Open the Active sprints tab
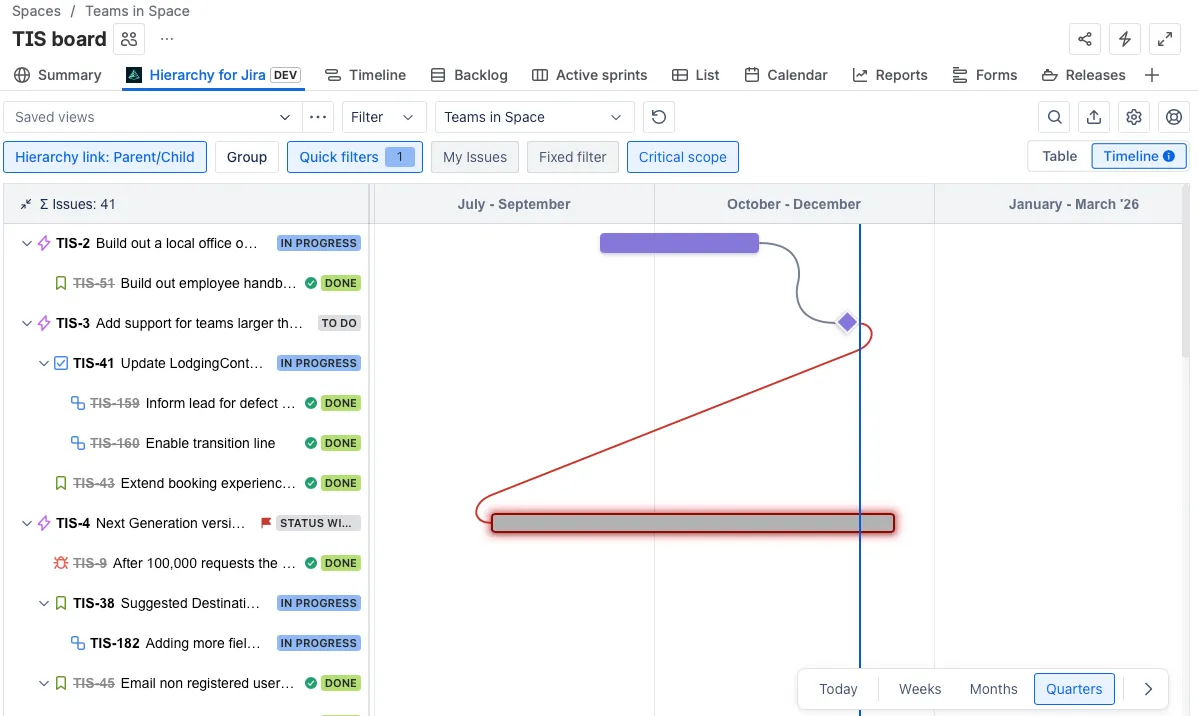 589,75
